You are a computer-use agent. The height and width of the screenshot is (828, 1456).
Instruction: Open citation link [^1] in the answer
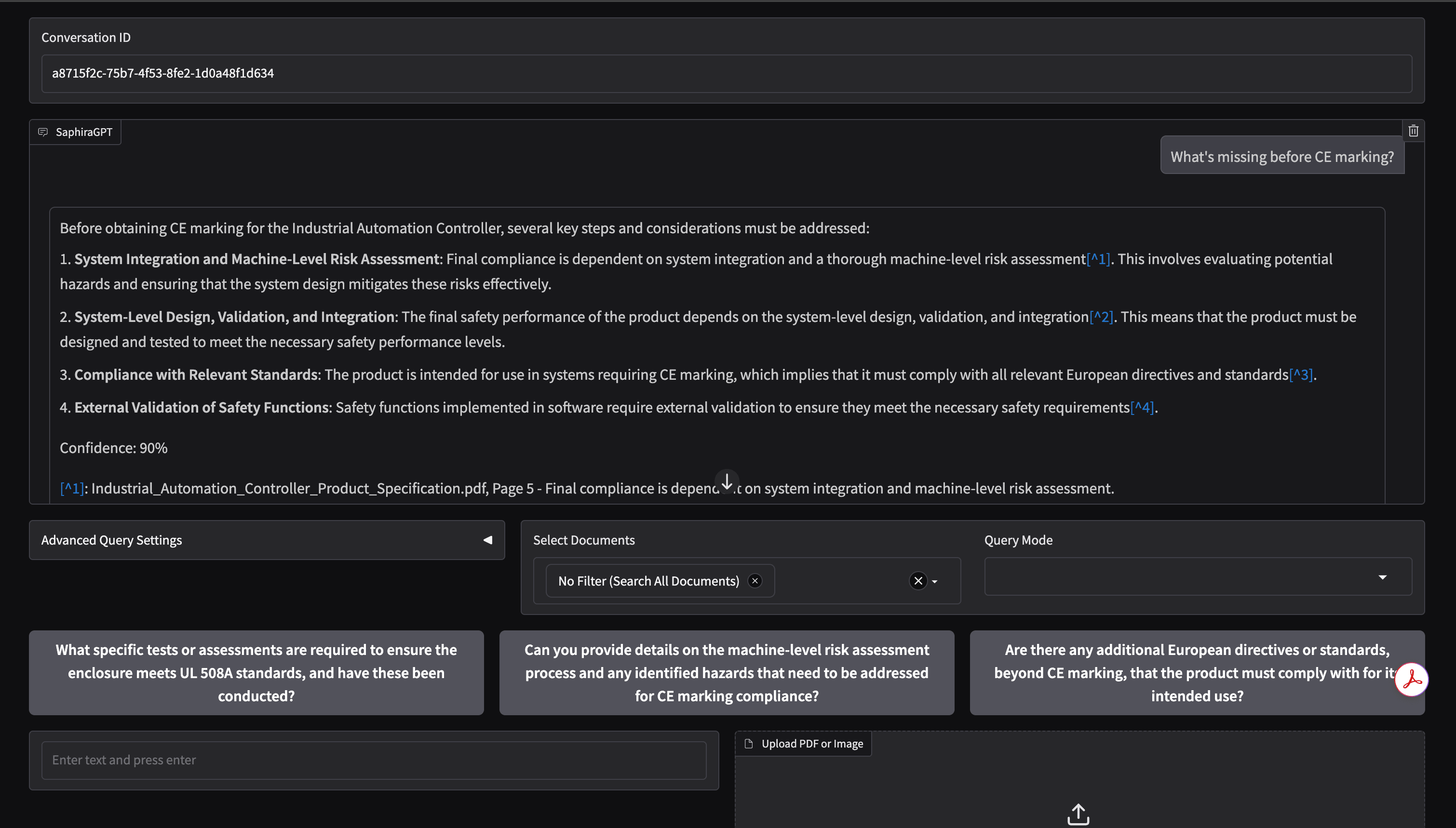coord(1099,258)
